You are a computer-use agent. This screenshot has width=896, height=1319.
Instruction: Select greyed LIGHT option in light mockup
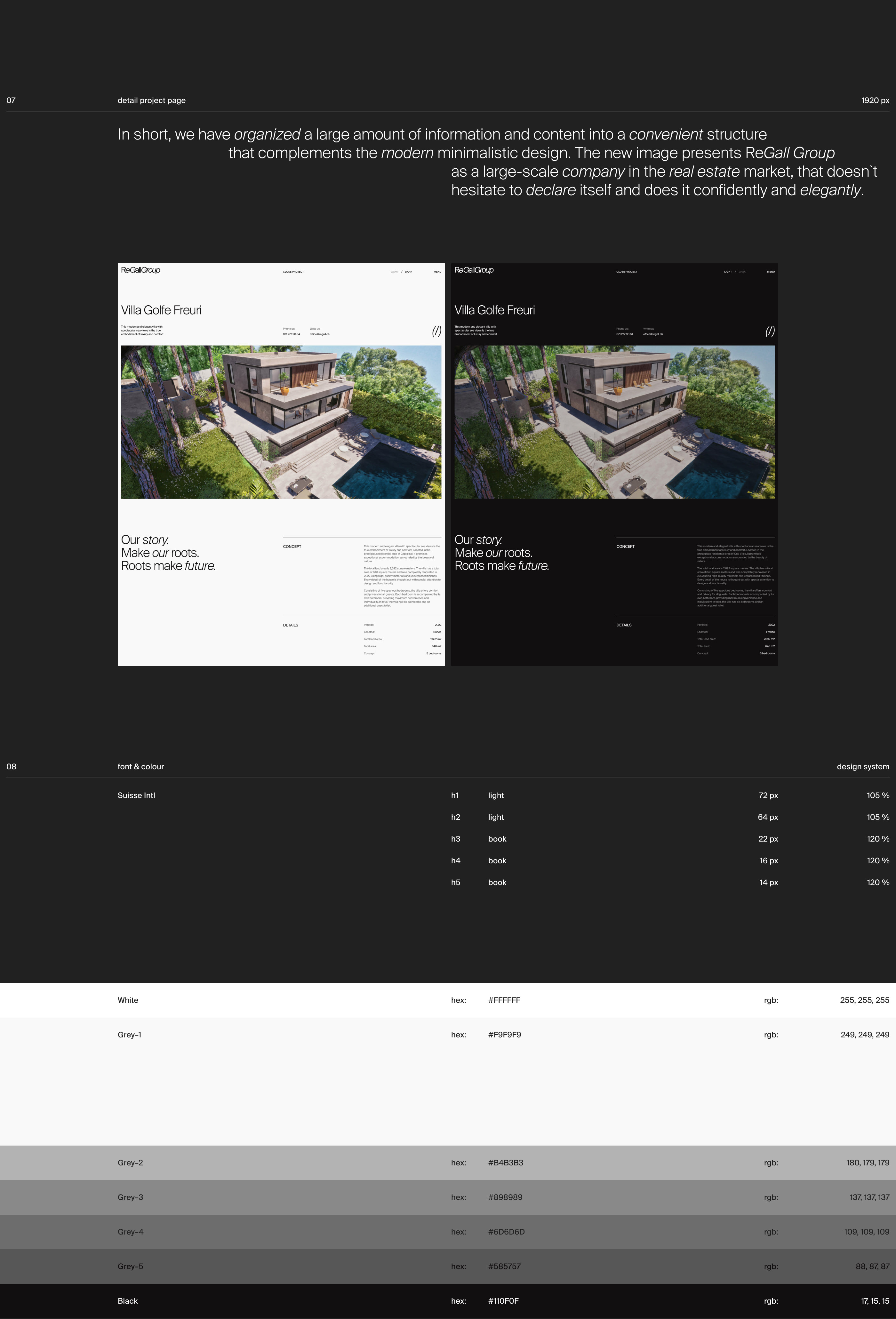394,272
